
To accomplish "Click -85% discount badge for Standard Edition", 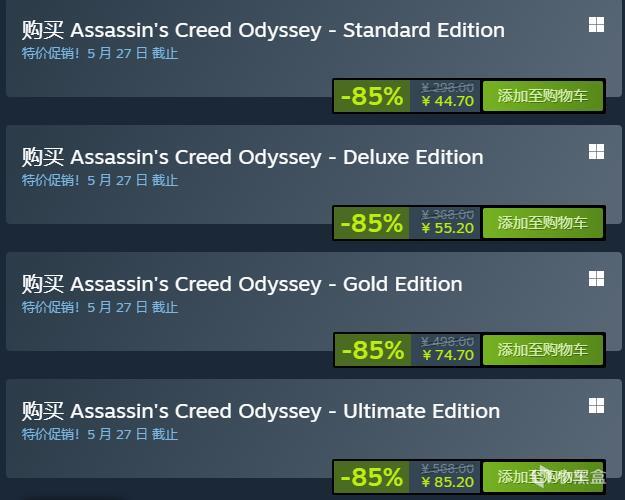I will tap(372, 96).
